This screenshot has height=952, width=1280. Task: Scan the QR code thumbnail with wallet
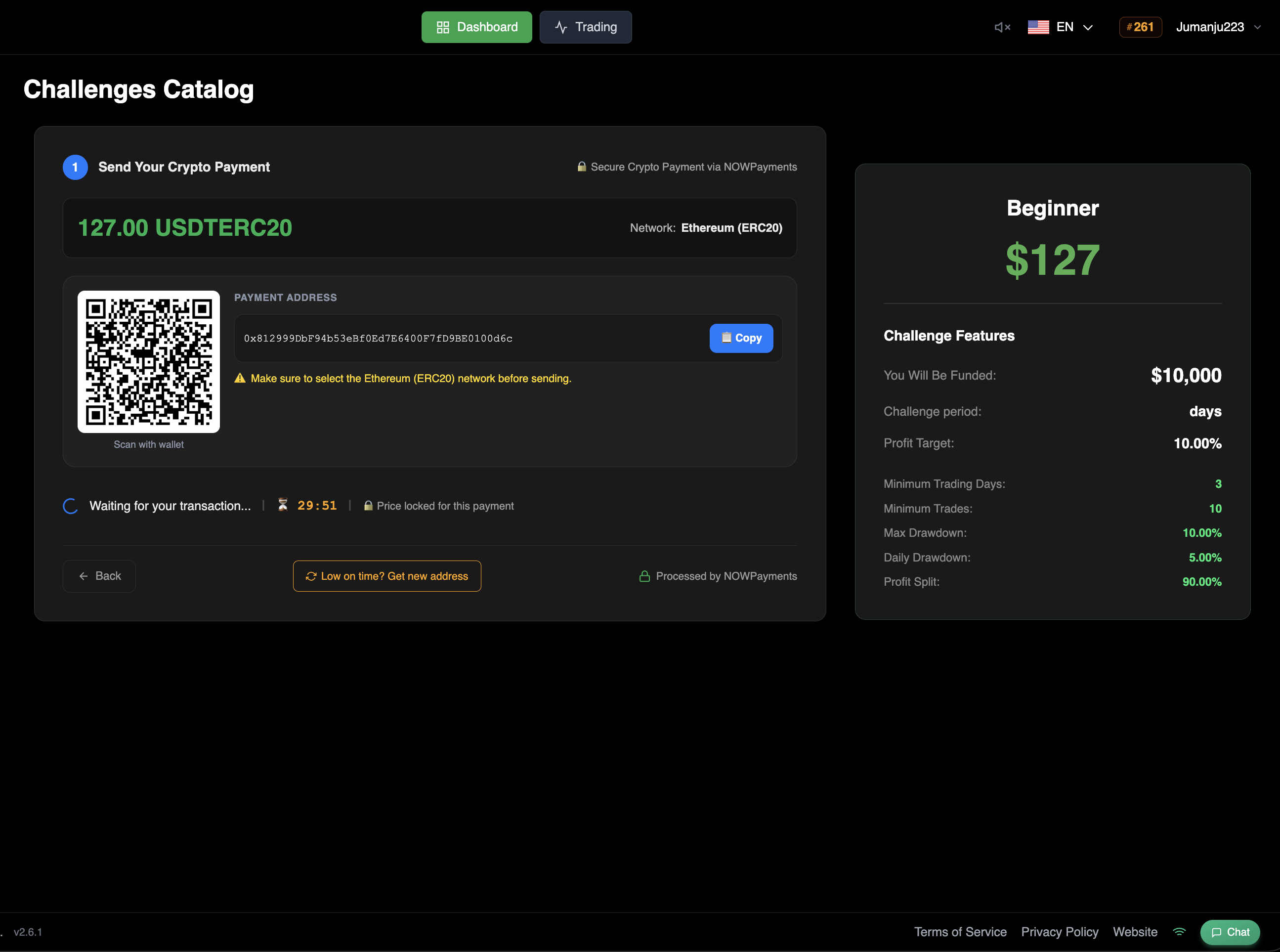click(x=149, y=361)
